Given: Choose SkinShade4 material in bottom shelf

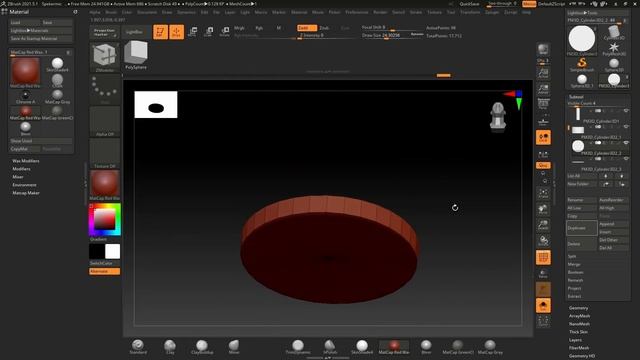Looking at the screenshot, I should pos(362,347).
